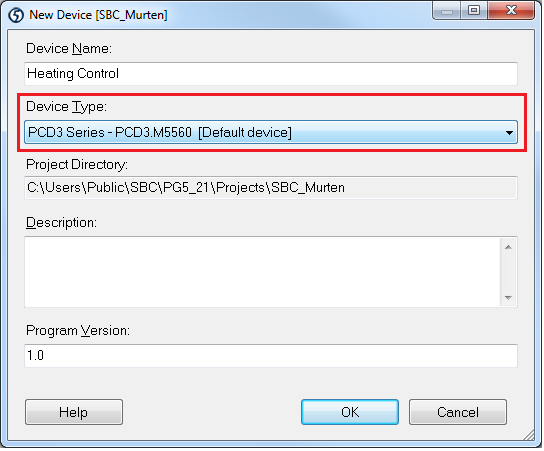This screenshot has width=544, height=451.
Task: Click the Description scrollbar track
Action: click(509, 273)
